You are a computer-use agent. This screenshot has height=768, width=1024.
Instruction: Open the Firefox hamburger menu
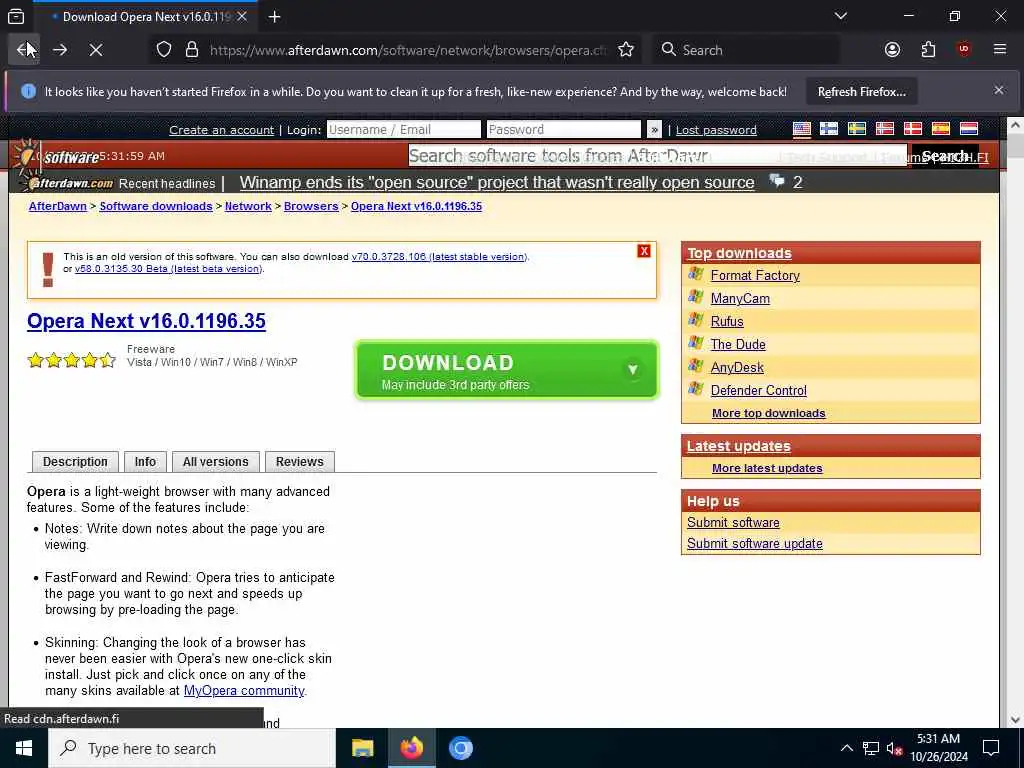tap(999, 50)
